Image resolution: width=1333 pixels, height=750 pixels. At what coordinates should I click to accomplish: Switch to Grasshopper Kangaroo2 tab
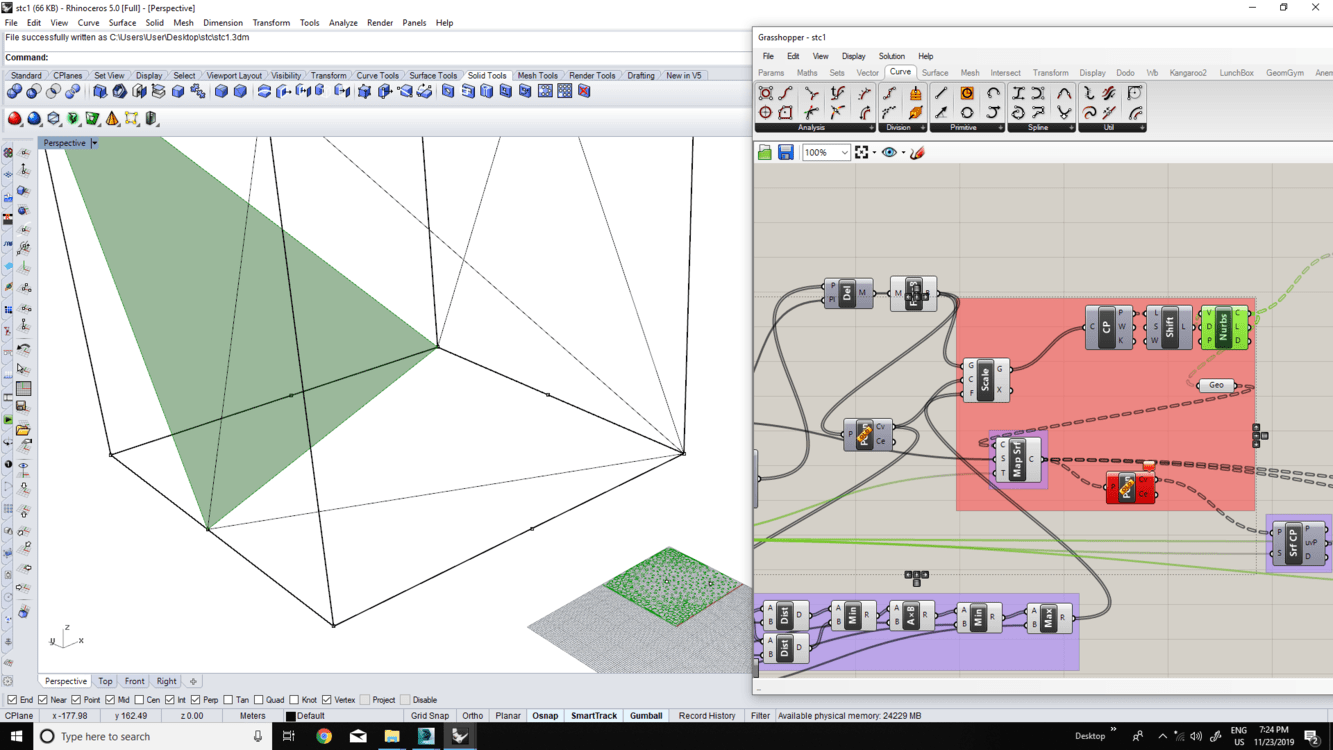pos(1187,73)
